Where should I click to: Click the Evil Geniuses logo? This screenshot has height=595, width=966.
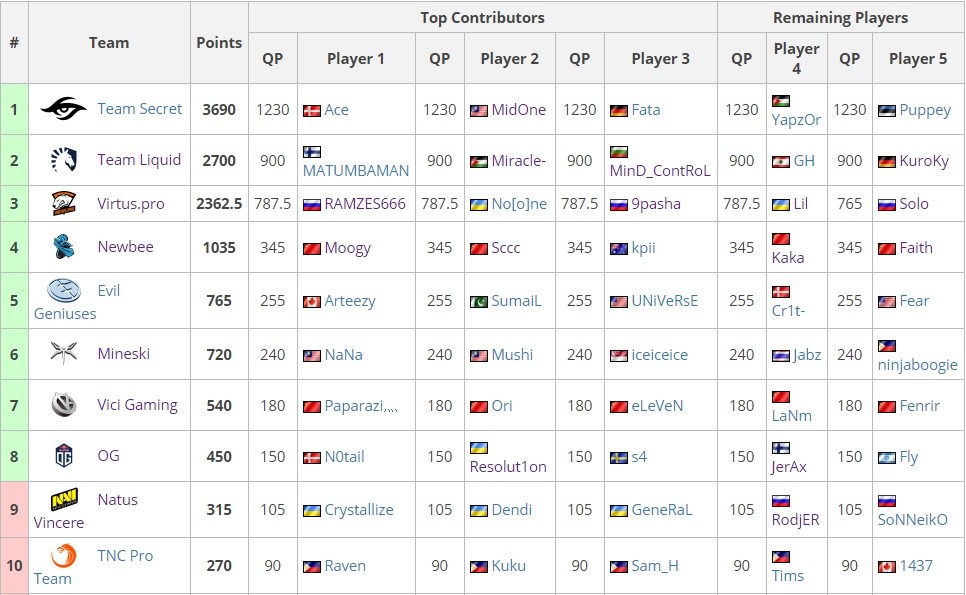64,291
